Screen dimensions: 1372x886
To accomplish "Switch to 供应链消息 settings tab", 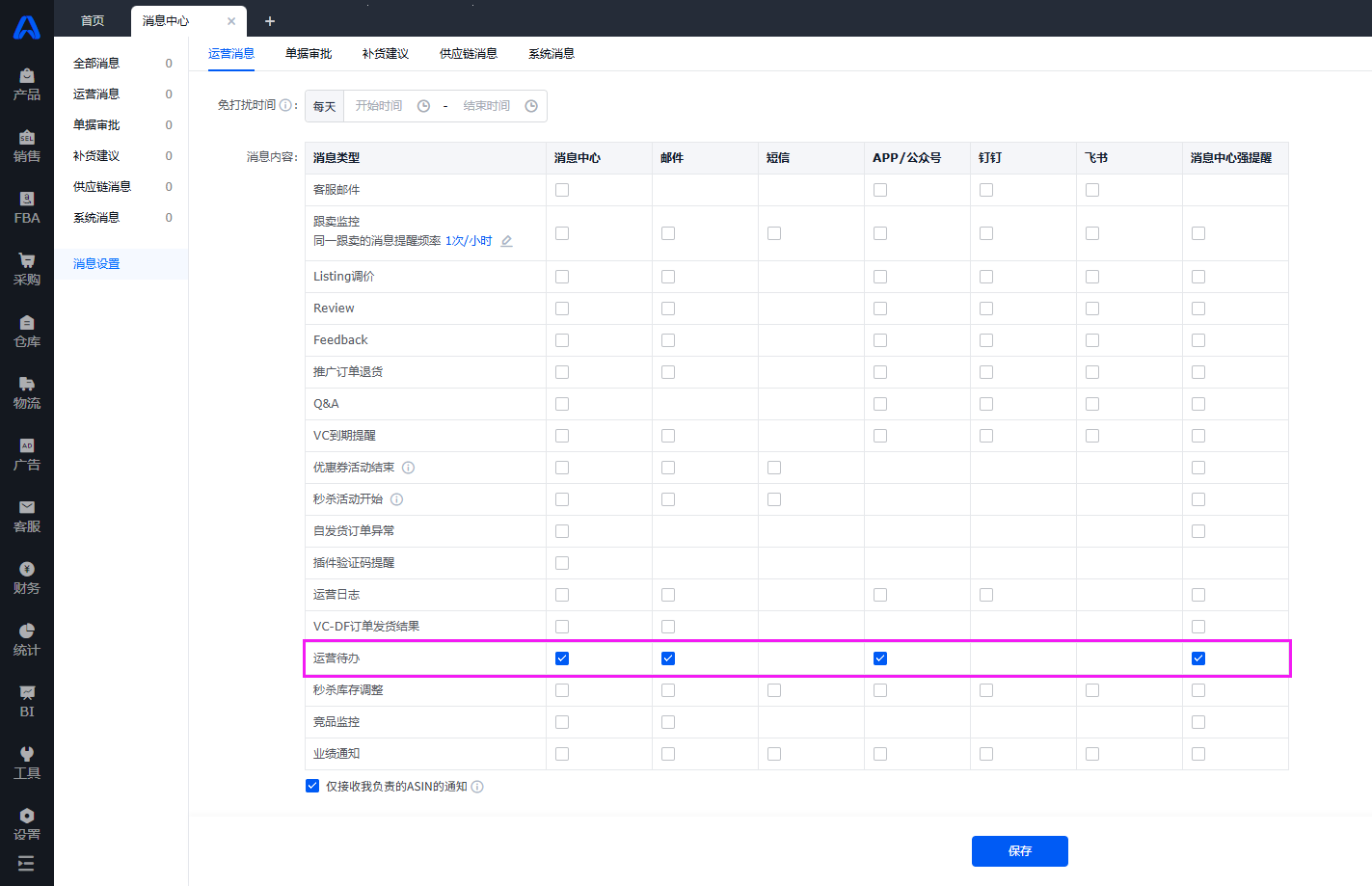I will coord(469,54).
